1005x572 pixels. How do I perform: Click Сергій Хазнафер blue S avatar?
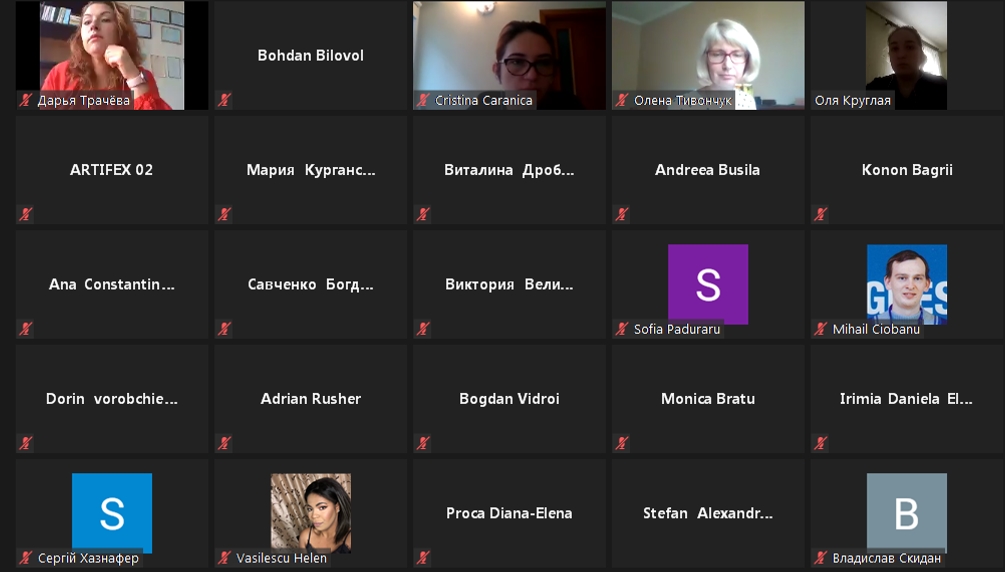[112, 512]
